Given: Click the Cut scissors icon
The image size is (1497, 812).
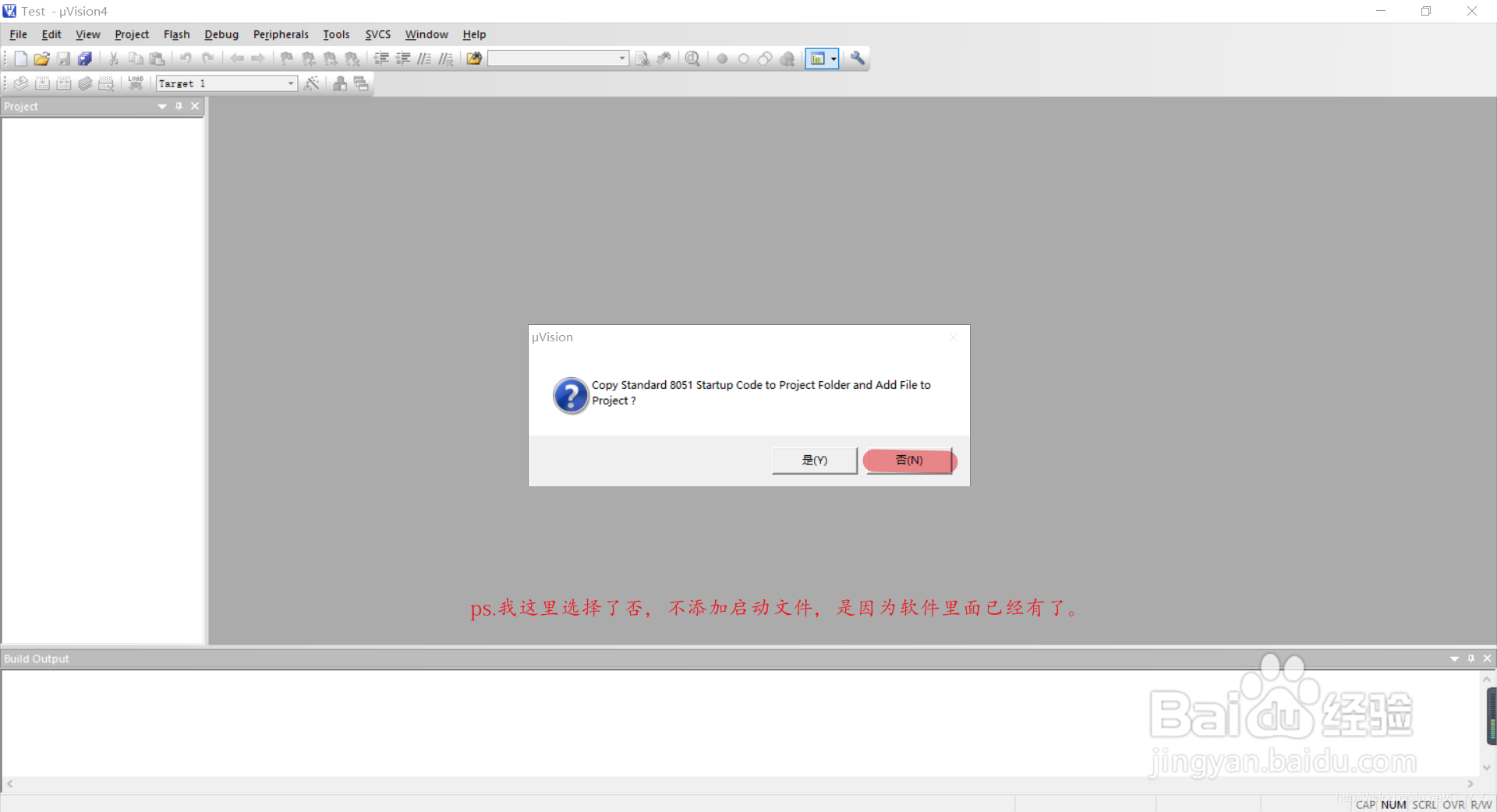Looking at the screenshot, I should click(x=114, y=58).
